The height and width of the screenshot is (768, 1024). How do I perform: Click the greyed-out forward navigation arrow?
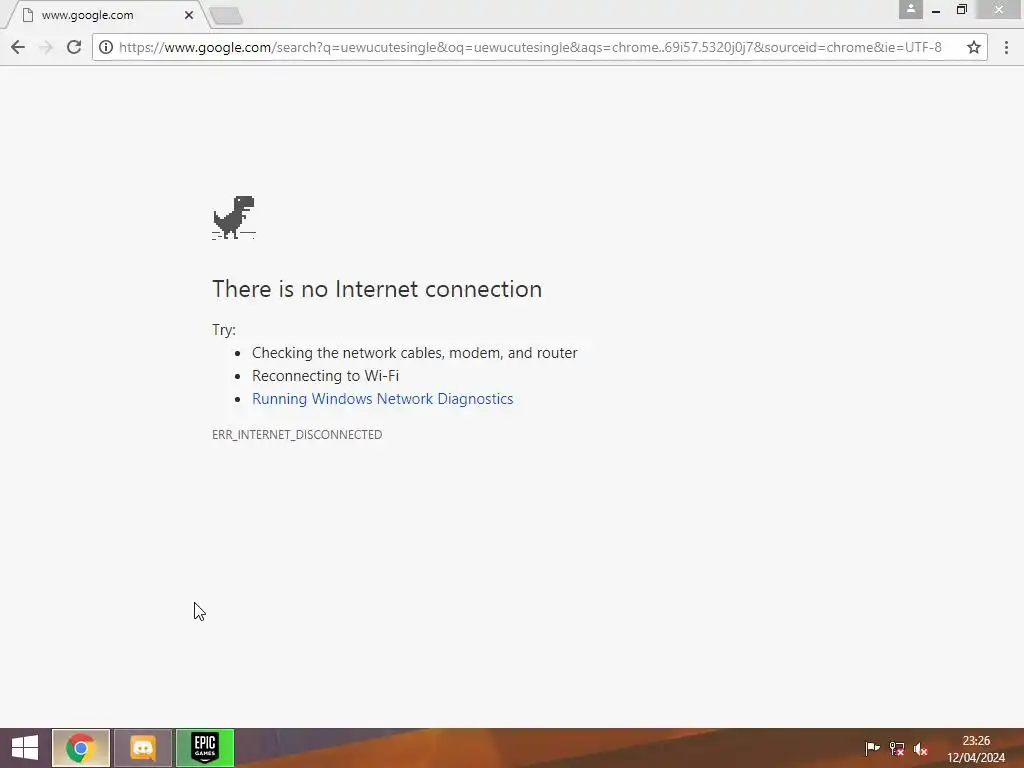[46, 47]
